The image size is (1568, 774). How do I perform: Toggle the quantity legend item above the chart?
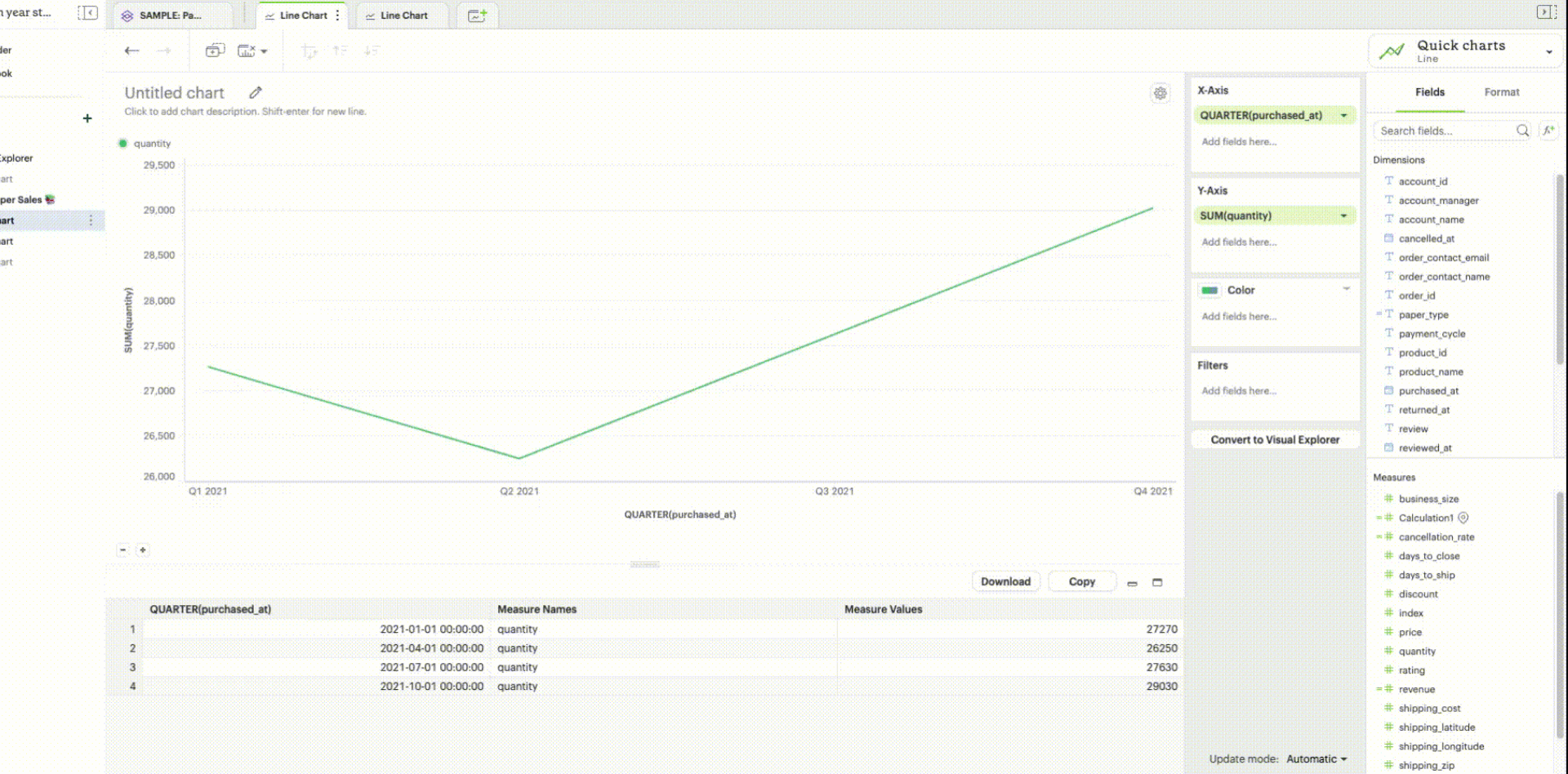[x=147, y=143]
